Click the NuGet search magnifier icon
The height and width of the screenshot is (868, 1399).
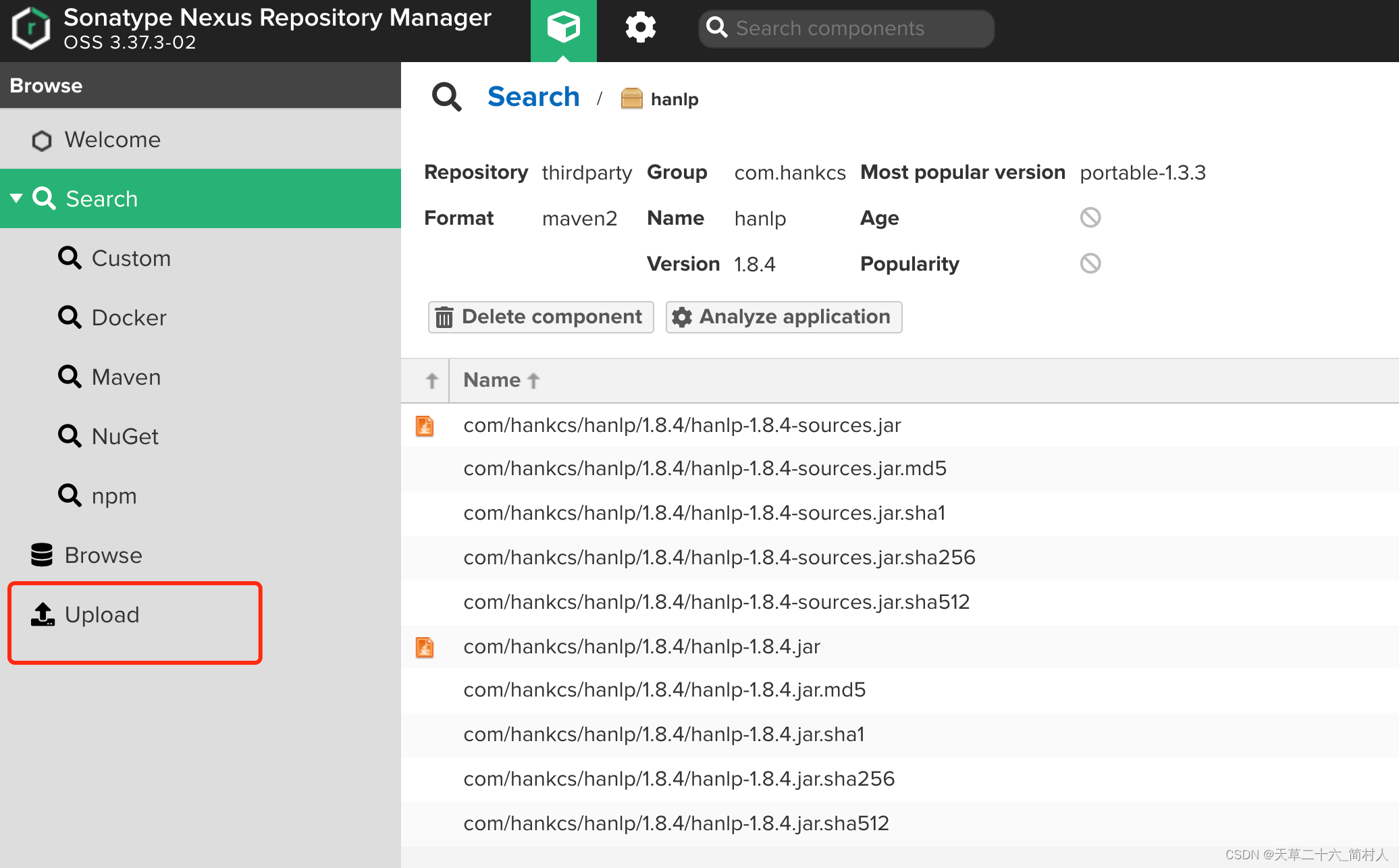70,436
